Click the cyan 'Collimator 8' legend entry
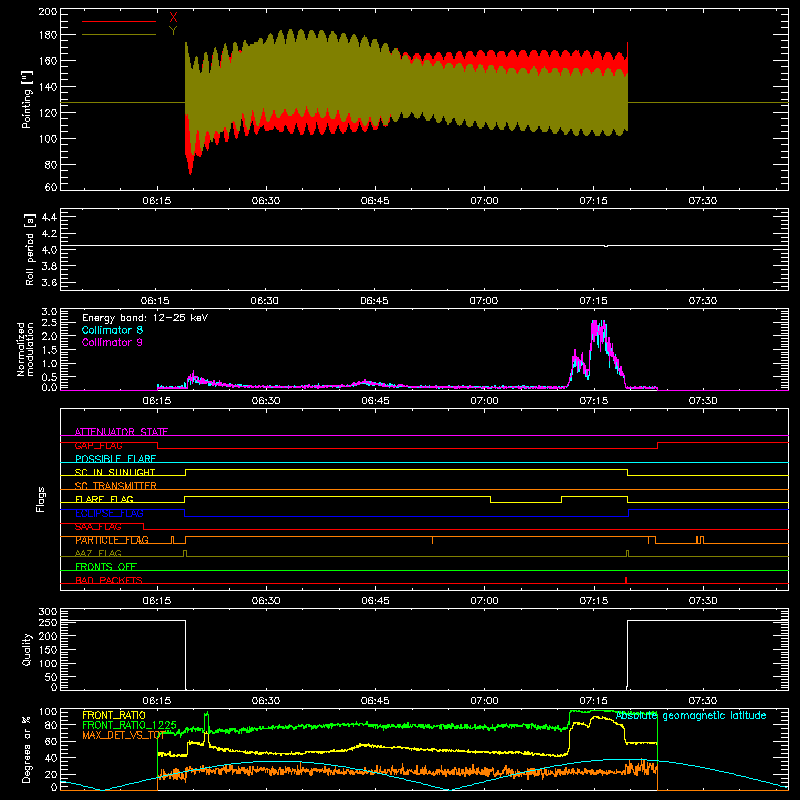Viewport: 800px width, 800px height. coord(112,330)
